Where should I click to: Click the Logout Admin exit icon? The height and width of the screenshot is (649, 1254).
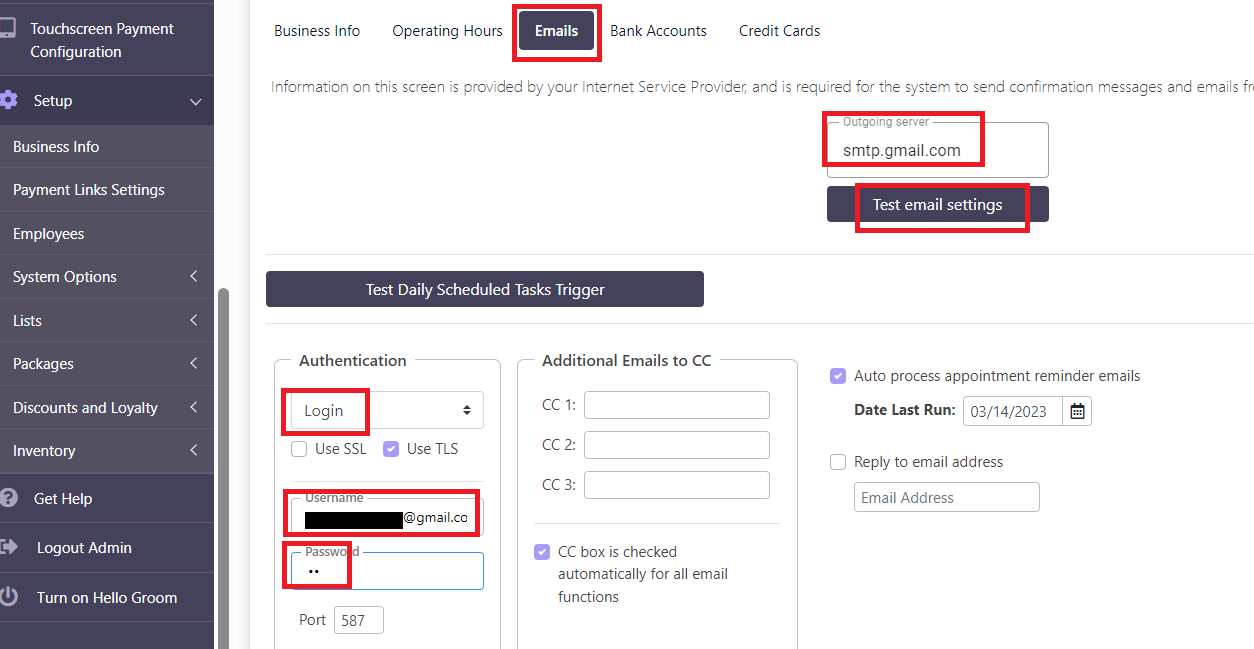coord(9,547)
